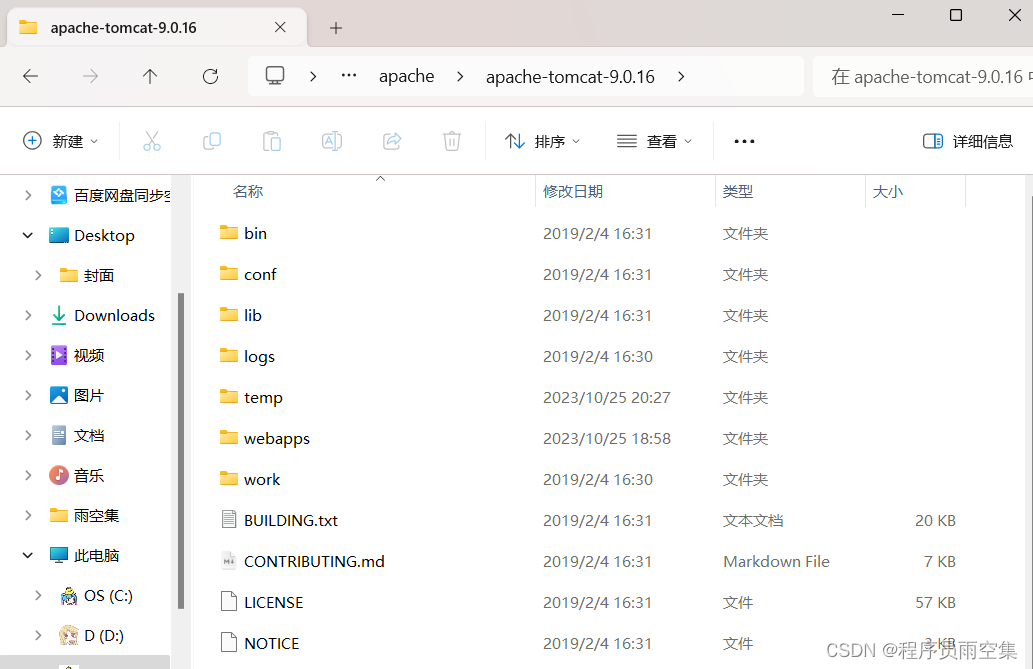Open the bin folder
The width and height of the screenshot is (1033, 669).
coord(255,233)
